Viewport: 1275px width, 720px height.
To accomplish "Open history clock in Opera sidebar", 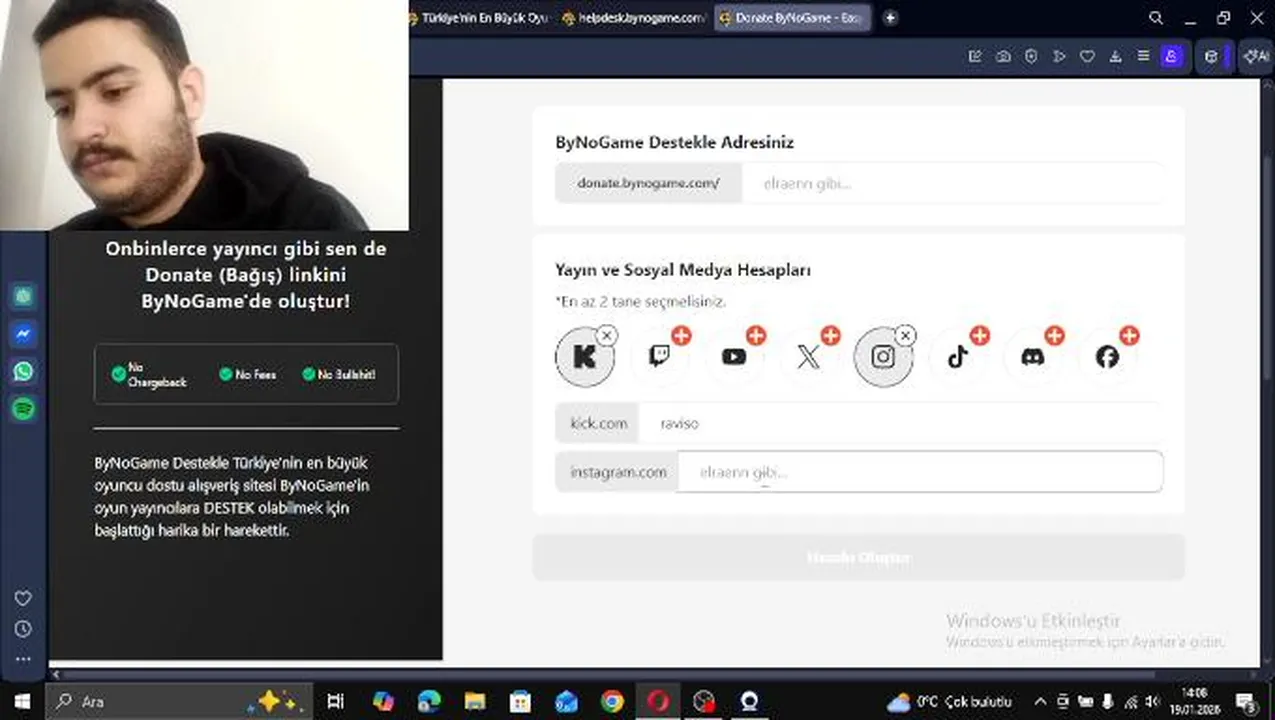I will coord(23,629).
